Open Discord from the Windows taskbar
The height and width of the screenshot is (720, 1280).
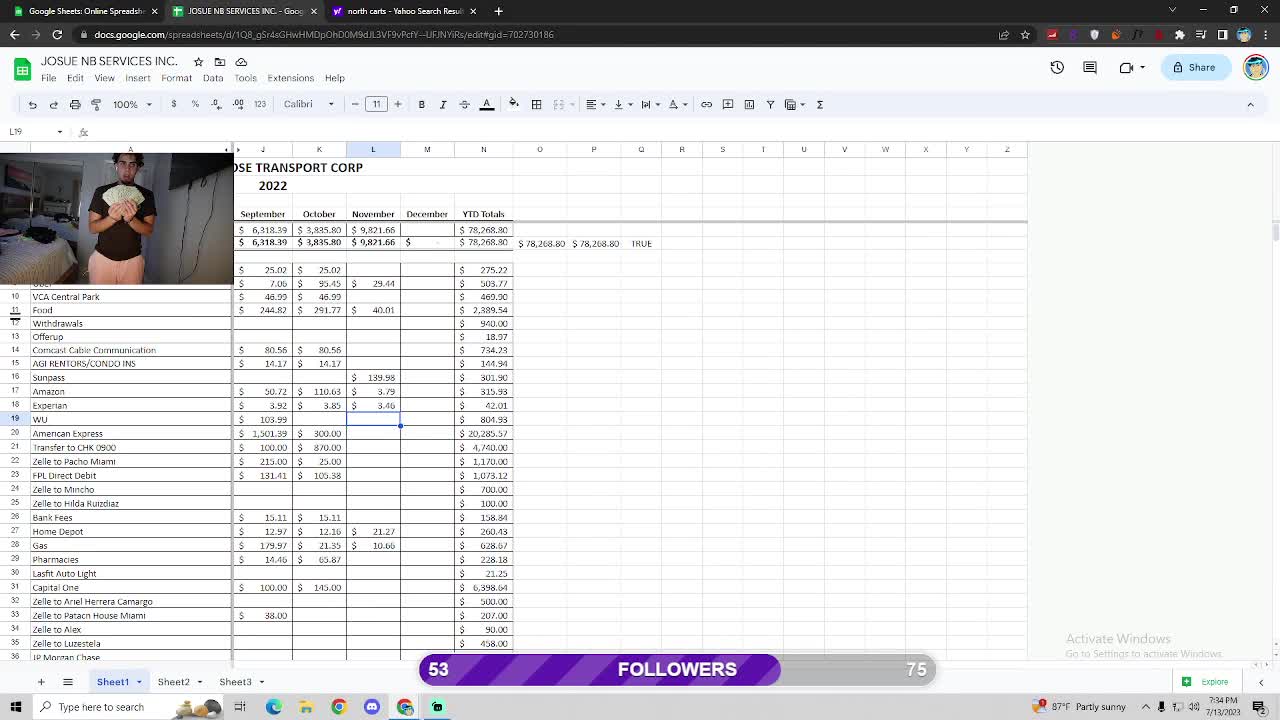click(x=372, y=707)
